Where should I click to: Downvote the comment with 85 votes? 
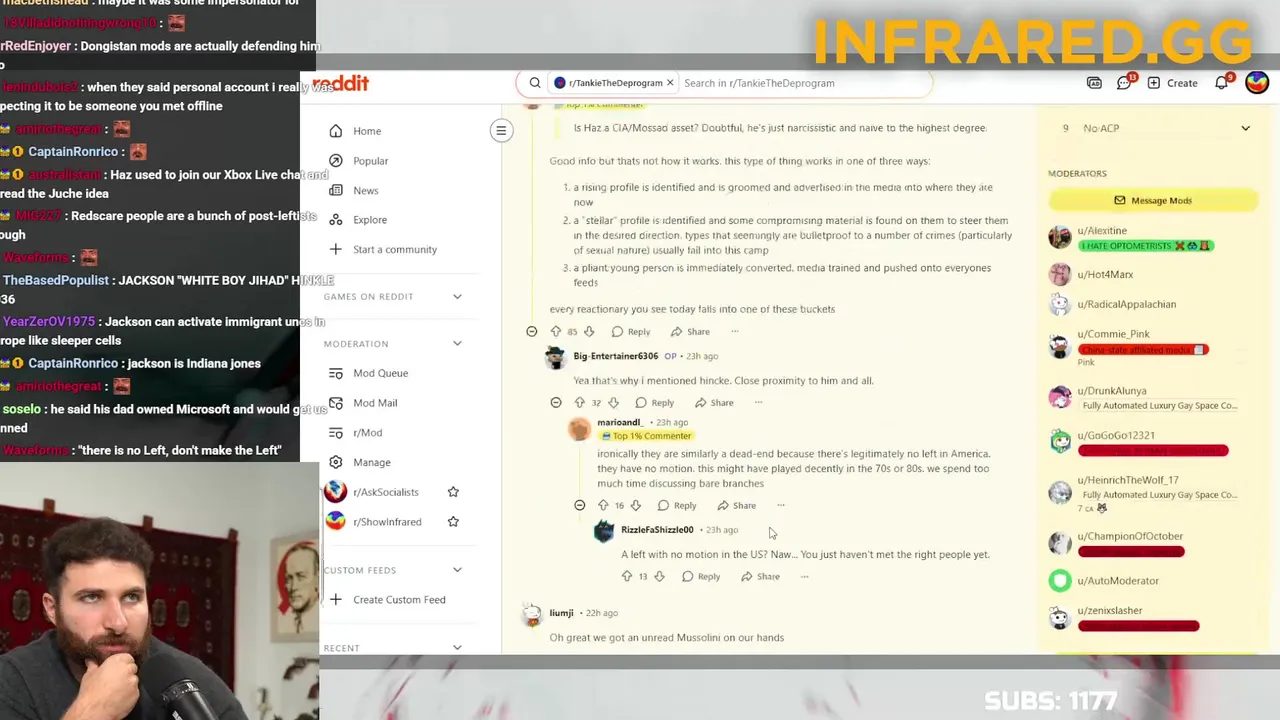coord(589,332)
